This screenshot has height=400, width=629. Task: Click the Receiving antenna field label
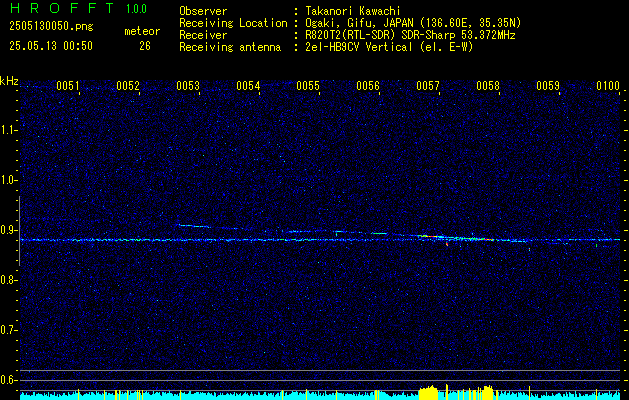click(230, 47)
